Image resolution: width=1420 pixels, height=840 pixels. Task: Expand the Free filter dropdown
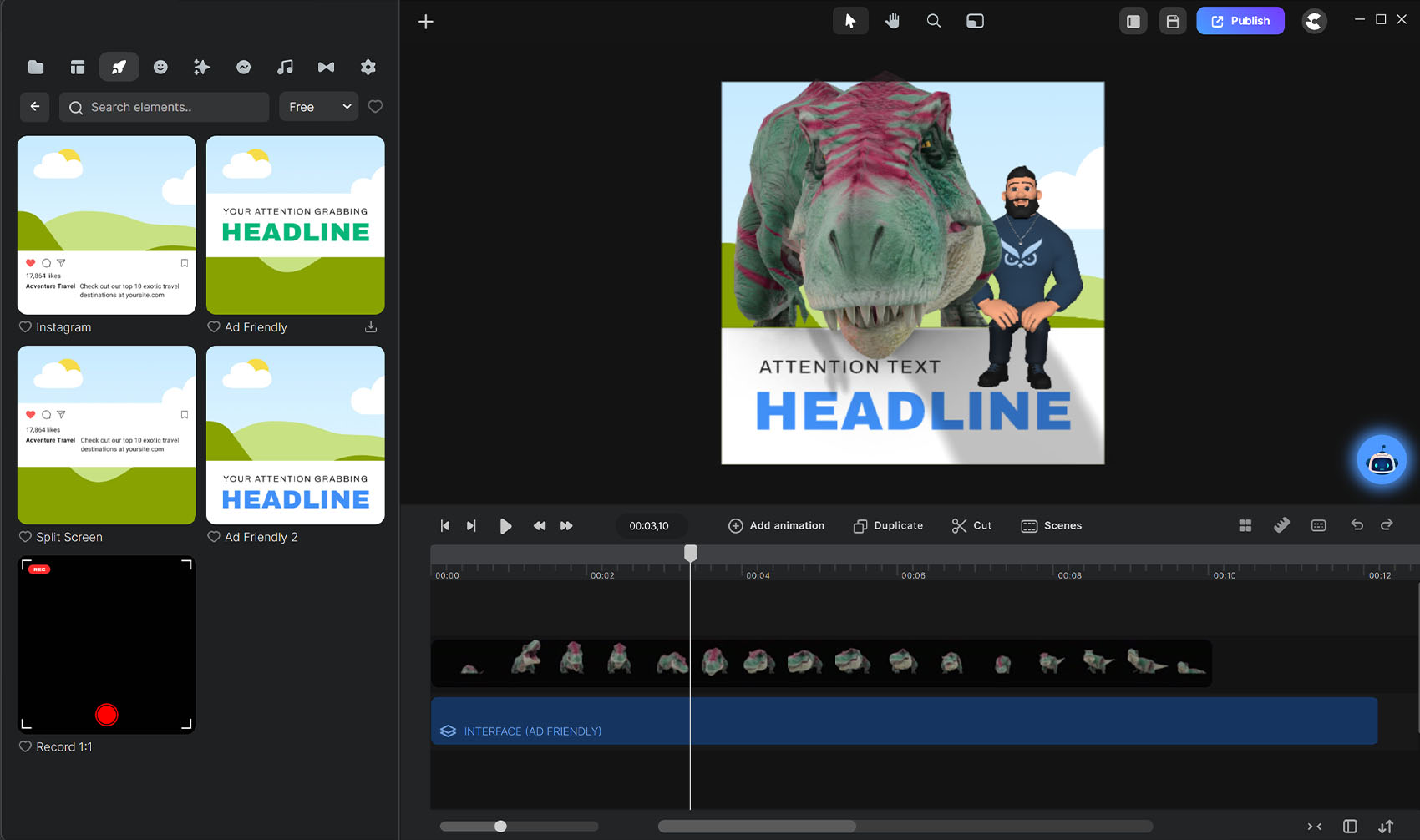coord(319,107)
